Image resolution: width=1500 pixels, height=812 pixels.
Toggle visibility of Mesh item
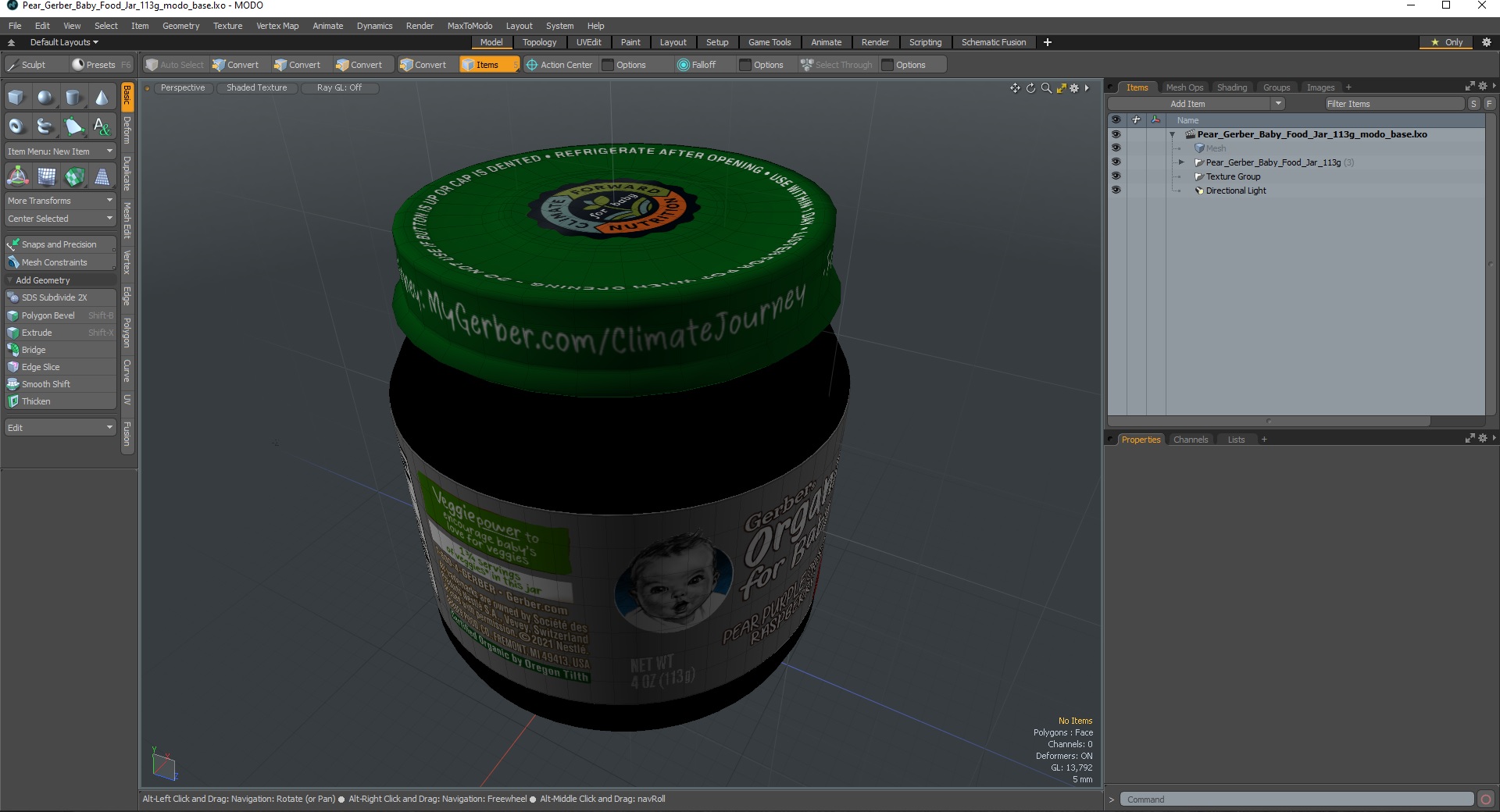click(x=1116, y=148)
